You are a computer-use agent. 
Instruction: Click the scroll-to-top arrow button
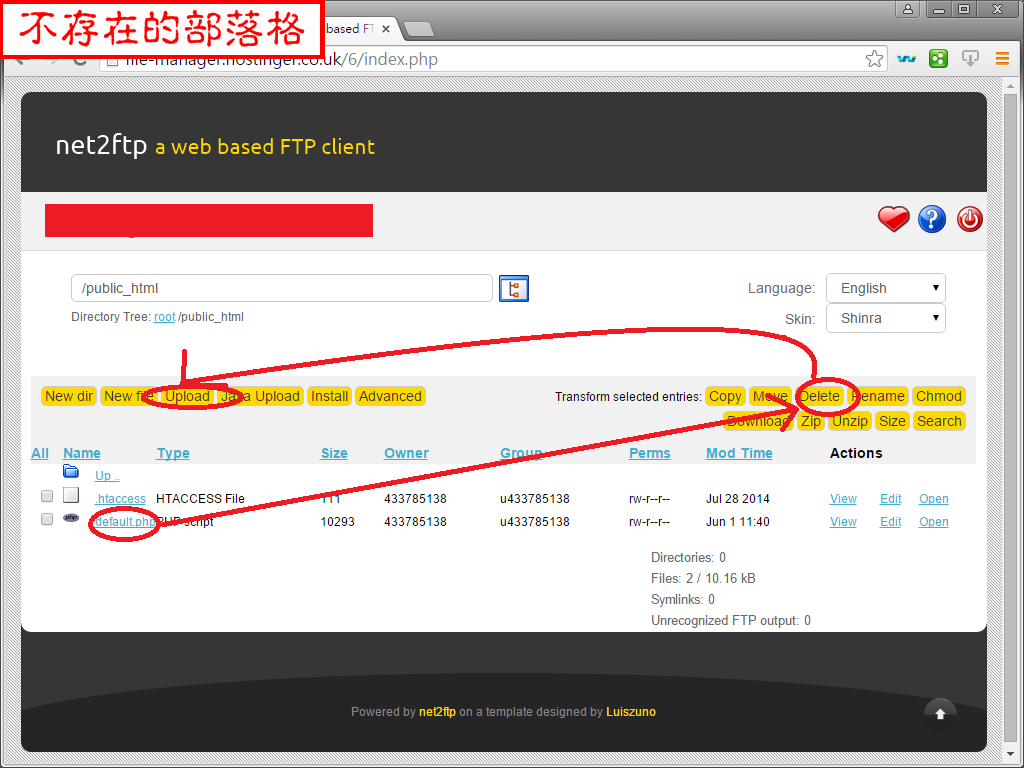[940, 714]
